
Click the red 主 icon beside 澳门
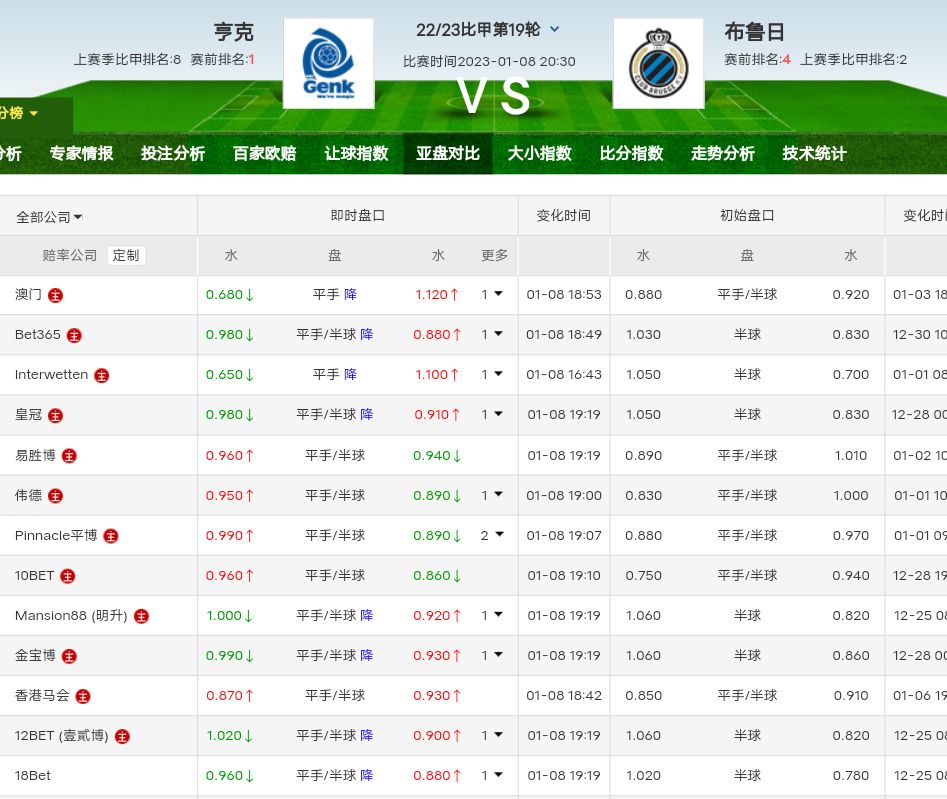[56, 296]
